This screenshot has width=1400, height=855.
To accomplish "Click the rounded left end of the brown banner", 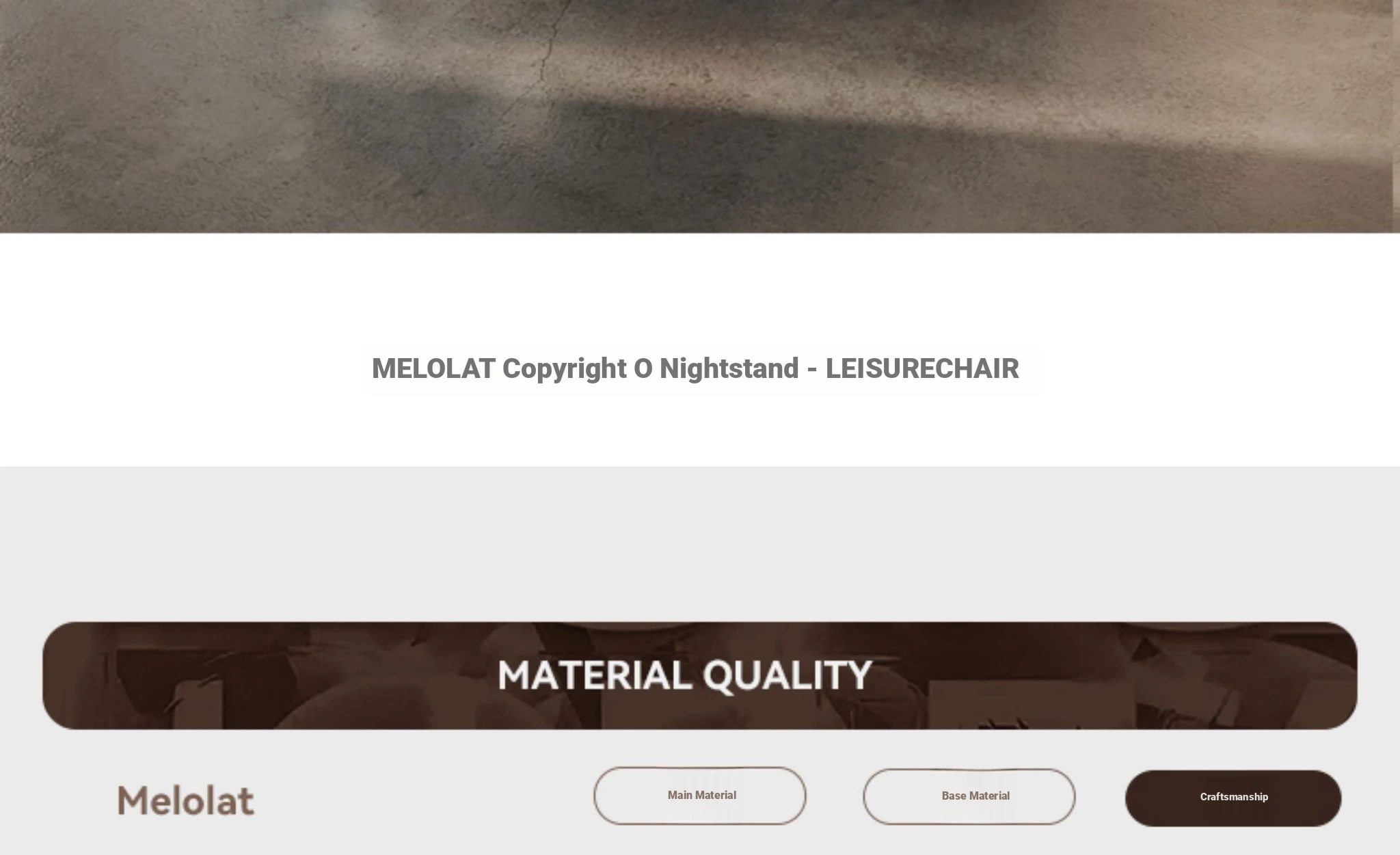I will pos(58,675).
